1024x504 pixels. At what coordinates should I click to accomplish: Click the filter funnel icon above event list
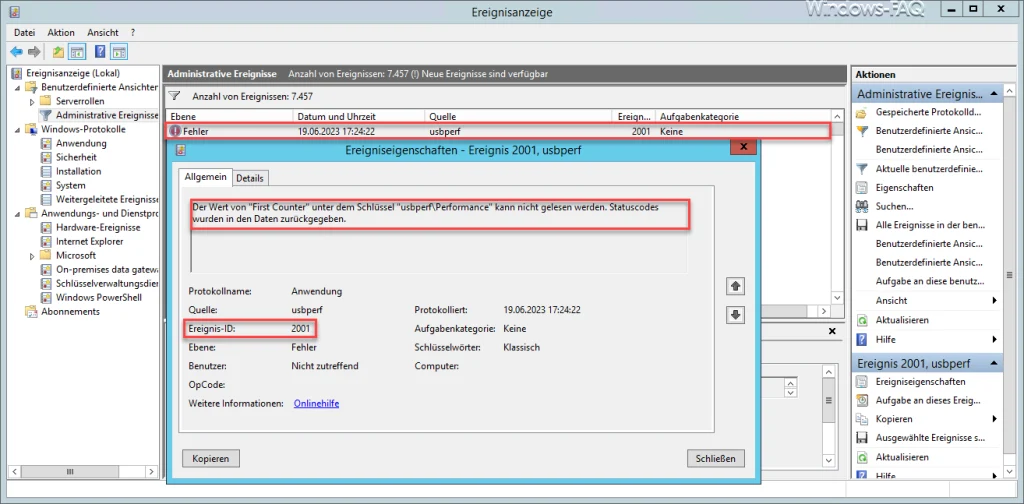[x=174, y=96]
